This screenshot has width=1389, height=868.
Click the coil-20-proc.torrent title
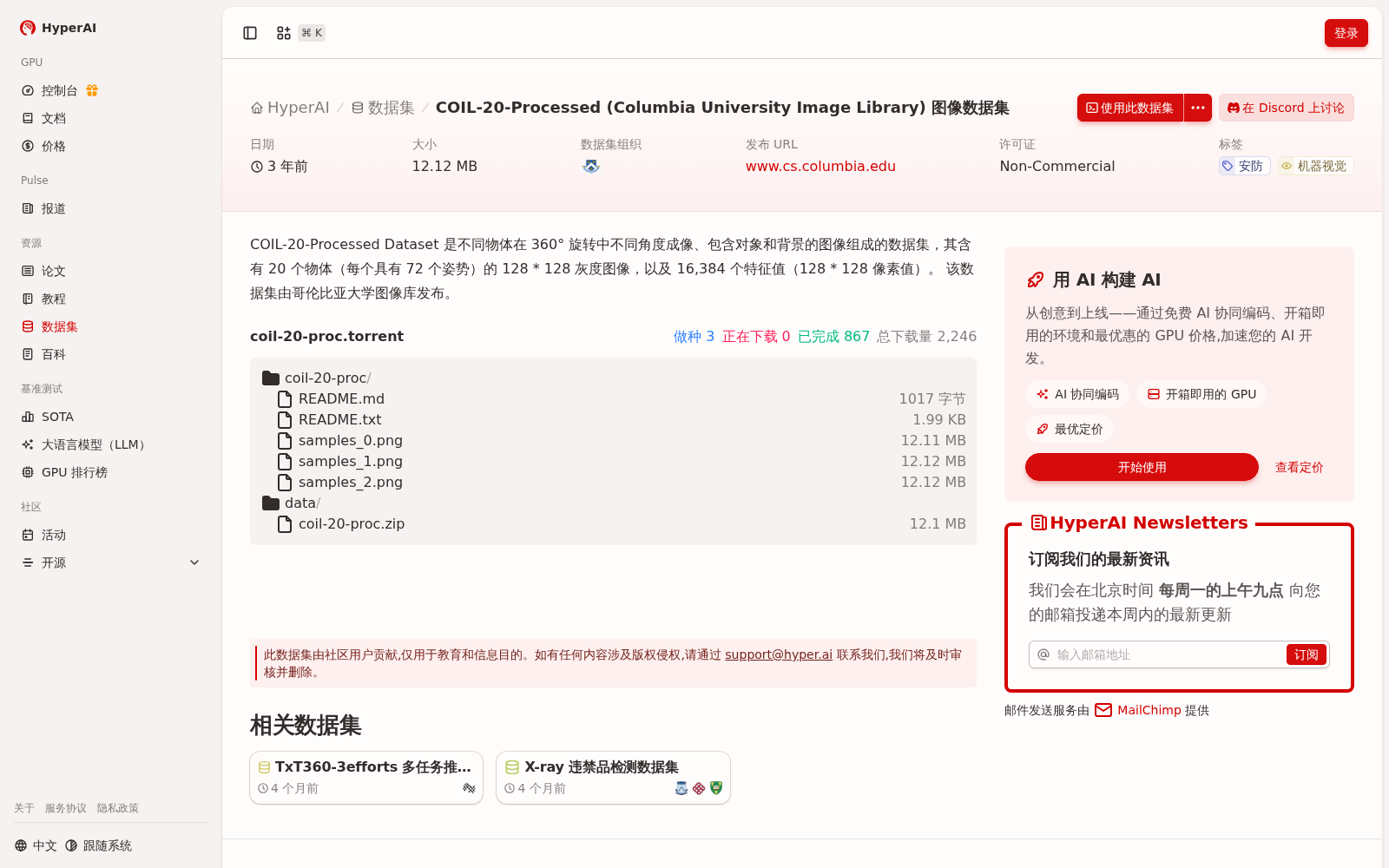(x=326, y=337)
